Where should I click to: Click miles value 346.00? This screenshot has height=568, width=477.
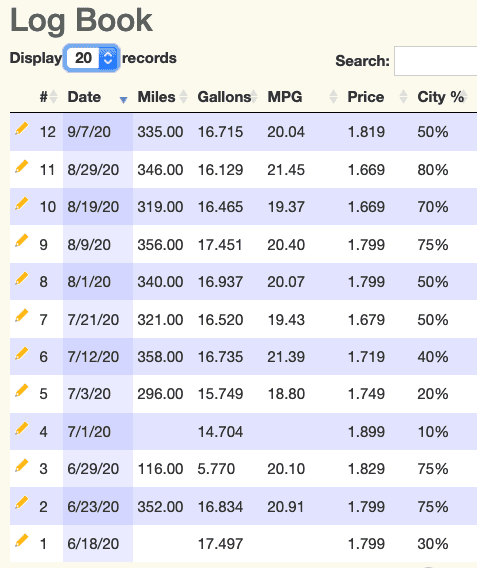pyautogui.click(x=160, y=170)
